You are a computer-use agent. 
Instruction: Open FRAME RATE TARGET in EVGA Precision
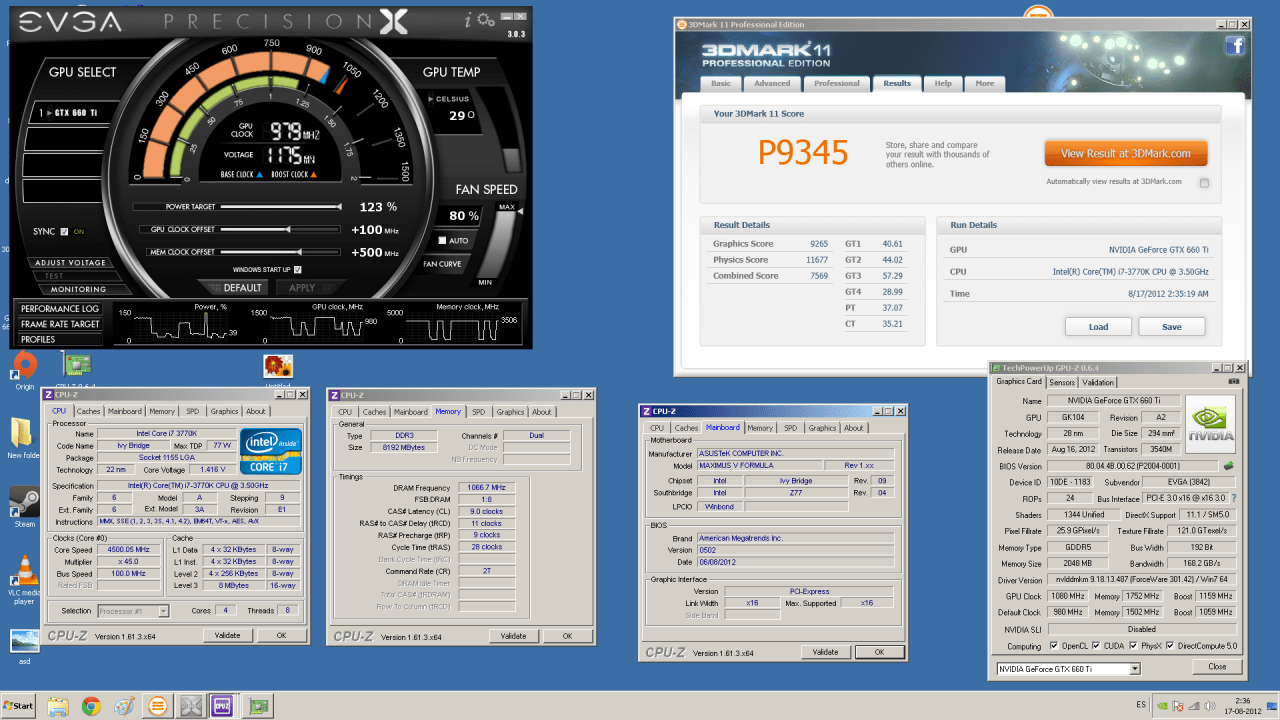pos(60,324)
